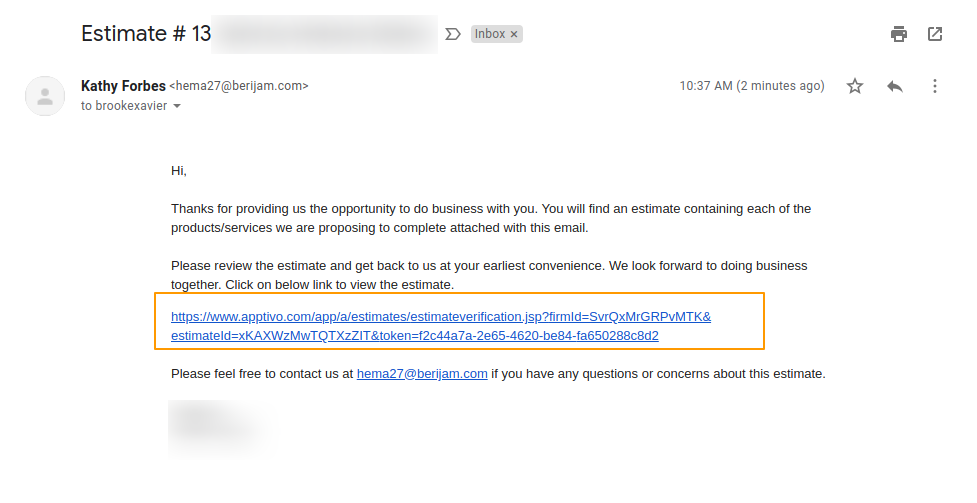The image size is (977, 503).
Task: Click the "to brookexavier" recipient text
Action: pos(124,106)
